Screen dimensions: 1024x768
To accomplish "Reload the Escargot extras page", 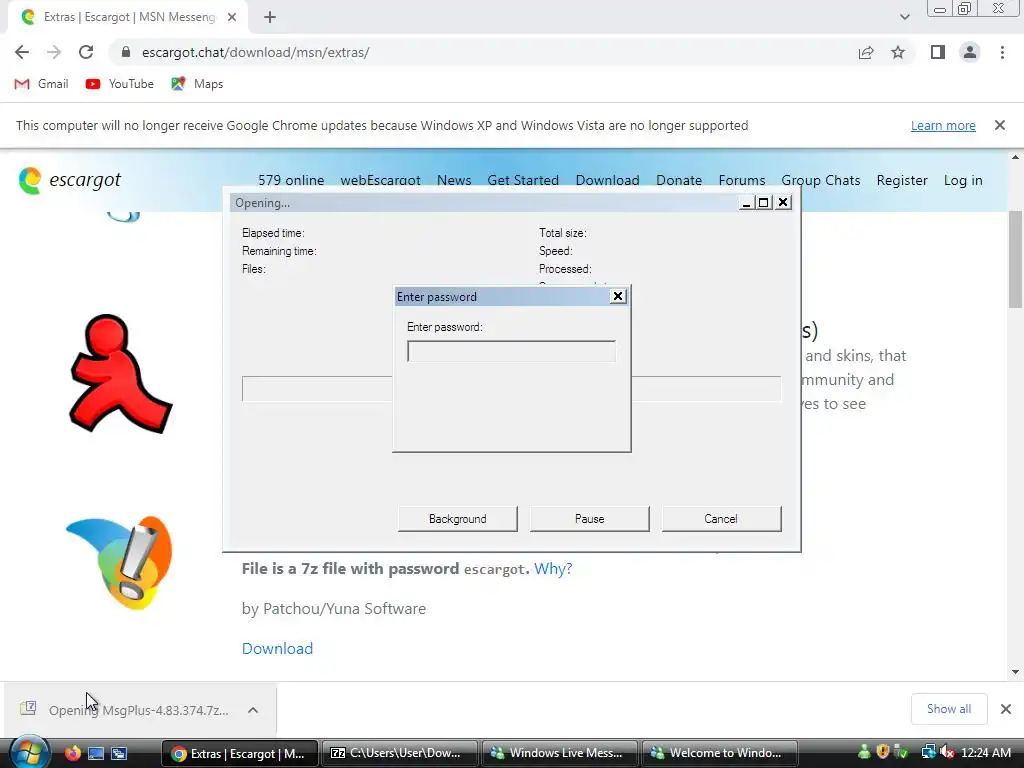I will (86, 52).
